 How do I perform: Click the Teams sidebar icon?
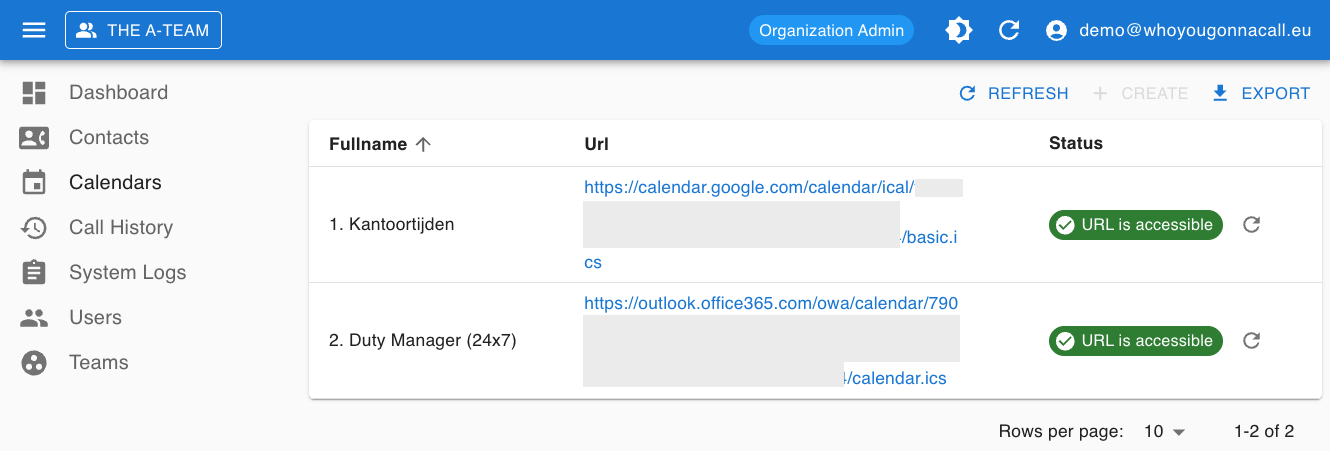click(34, 363)
